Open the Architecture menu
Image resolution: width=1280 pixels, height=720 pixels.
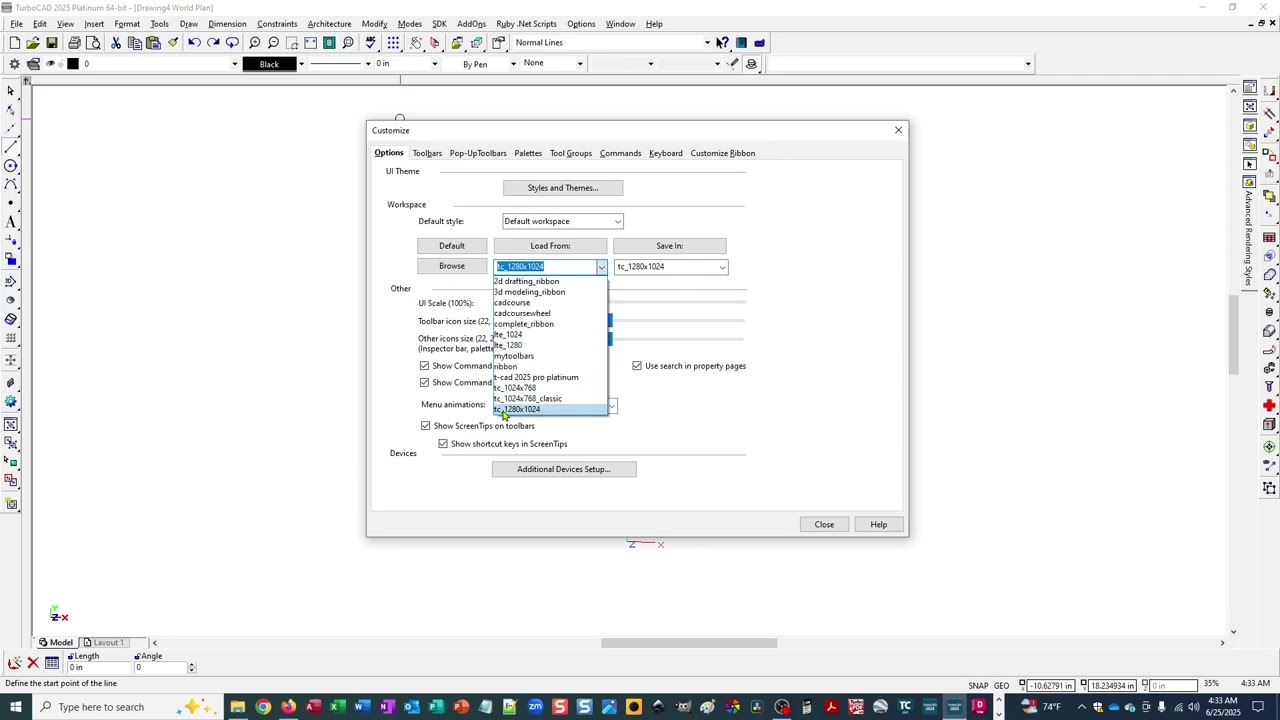coord(329,24)
